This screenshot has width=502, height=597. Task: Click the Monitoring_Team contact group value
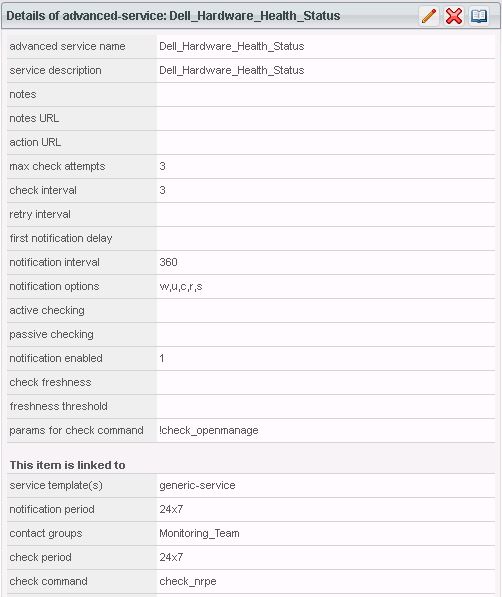[199, 533]
